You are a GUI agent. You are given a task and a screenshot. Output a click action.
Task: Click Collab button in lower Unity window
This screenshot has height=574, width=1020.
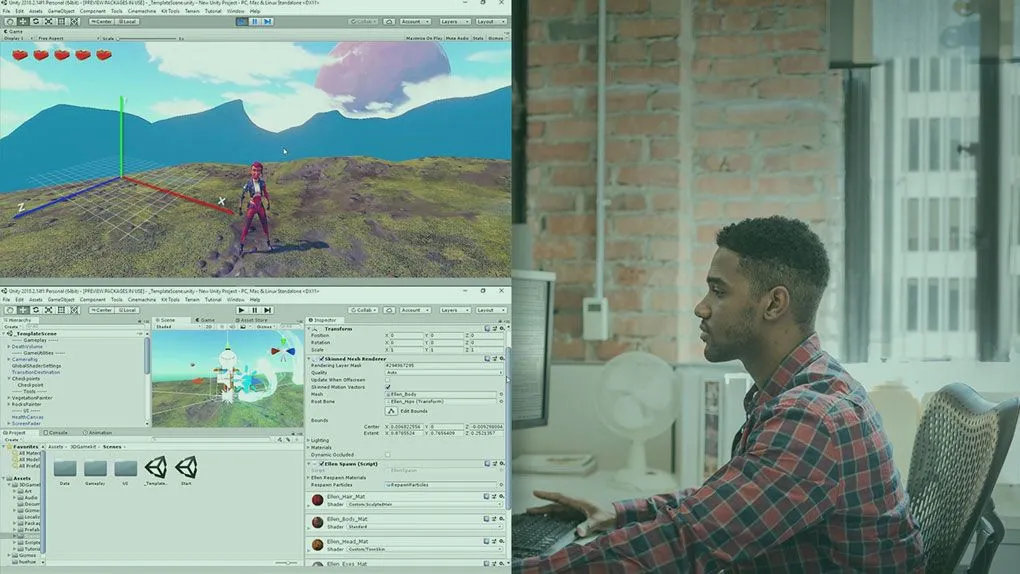[363, 310]
